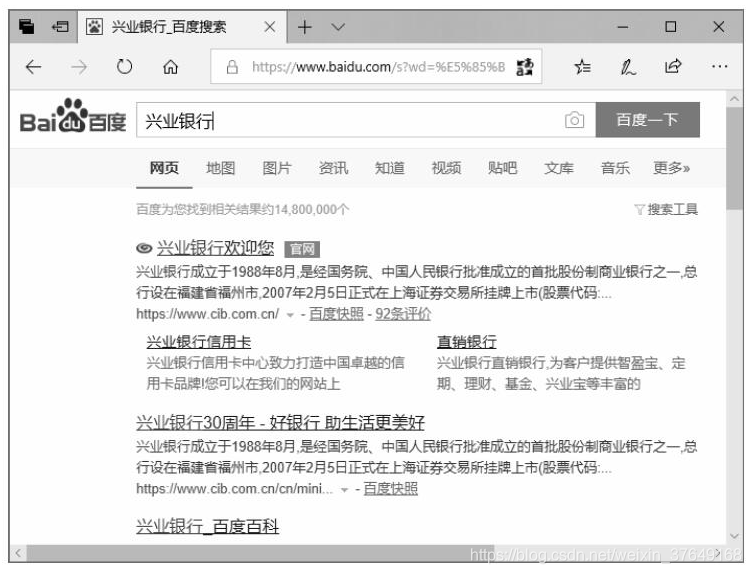Click the result count text 14,800,000个
Screen dimensions: 752x574
pos(312,210)
